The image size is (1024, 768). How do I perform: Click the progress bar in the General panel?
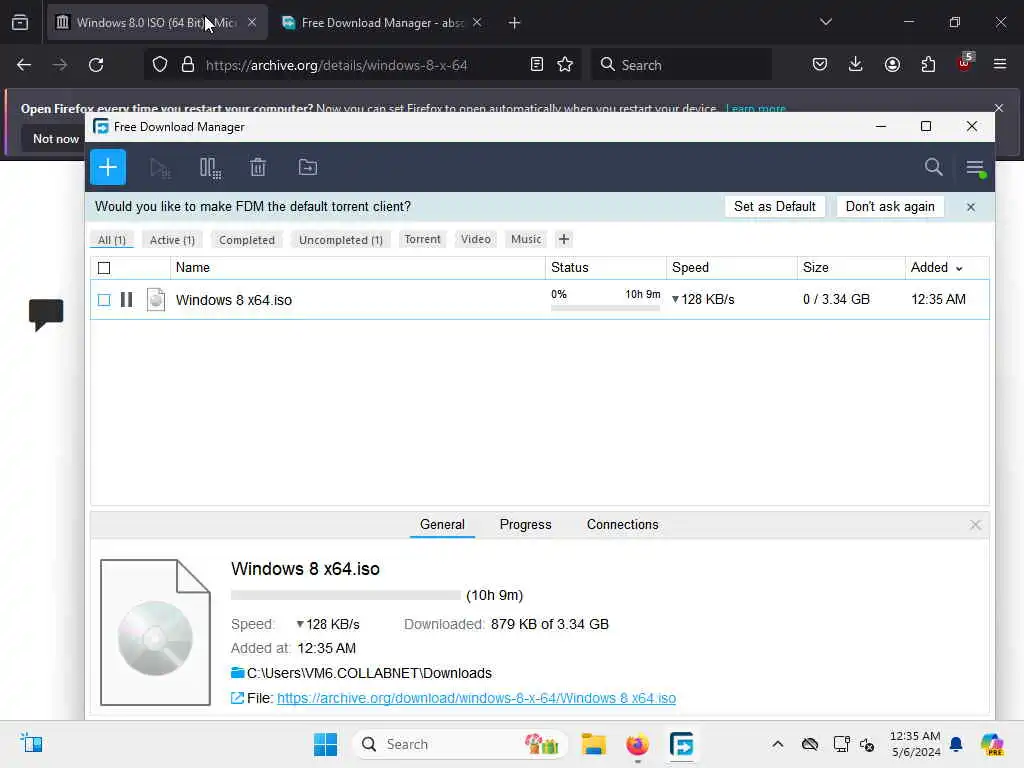coord(345,595)
